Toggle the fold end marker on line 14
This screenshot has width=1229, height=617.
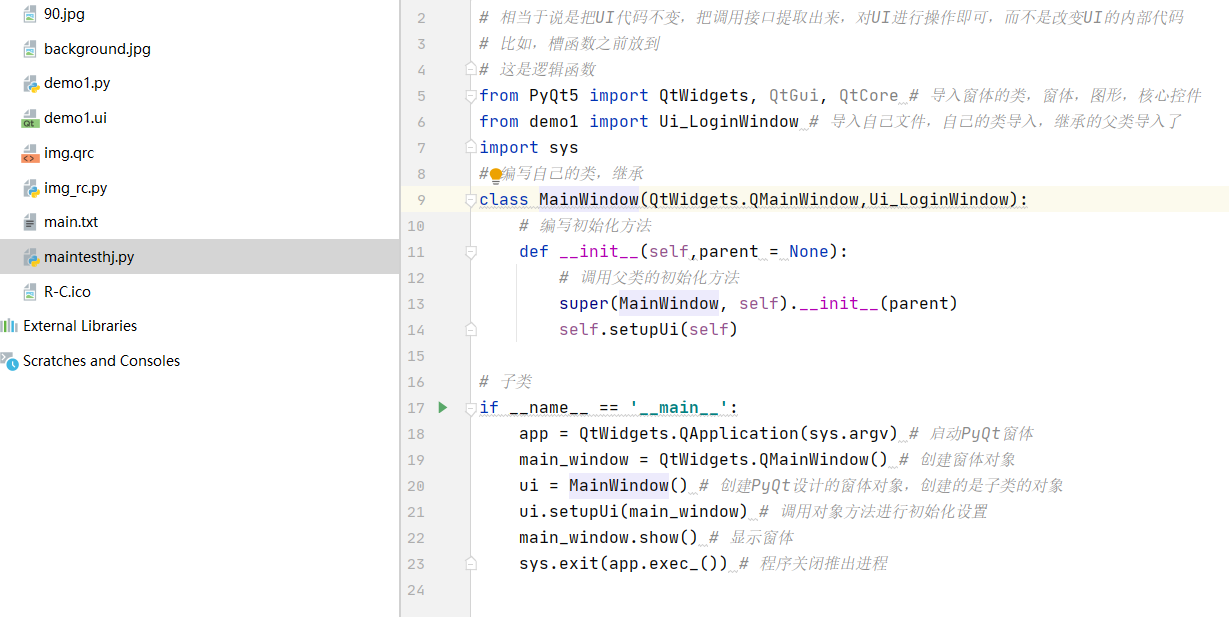(471, 329)
